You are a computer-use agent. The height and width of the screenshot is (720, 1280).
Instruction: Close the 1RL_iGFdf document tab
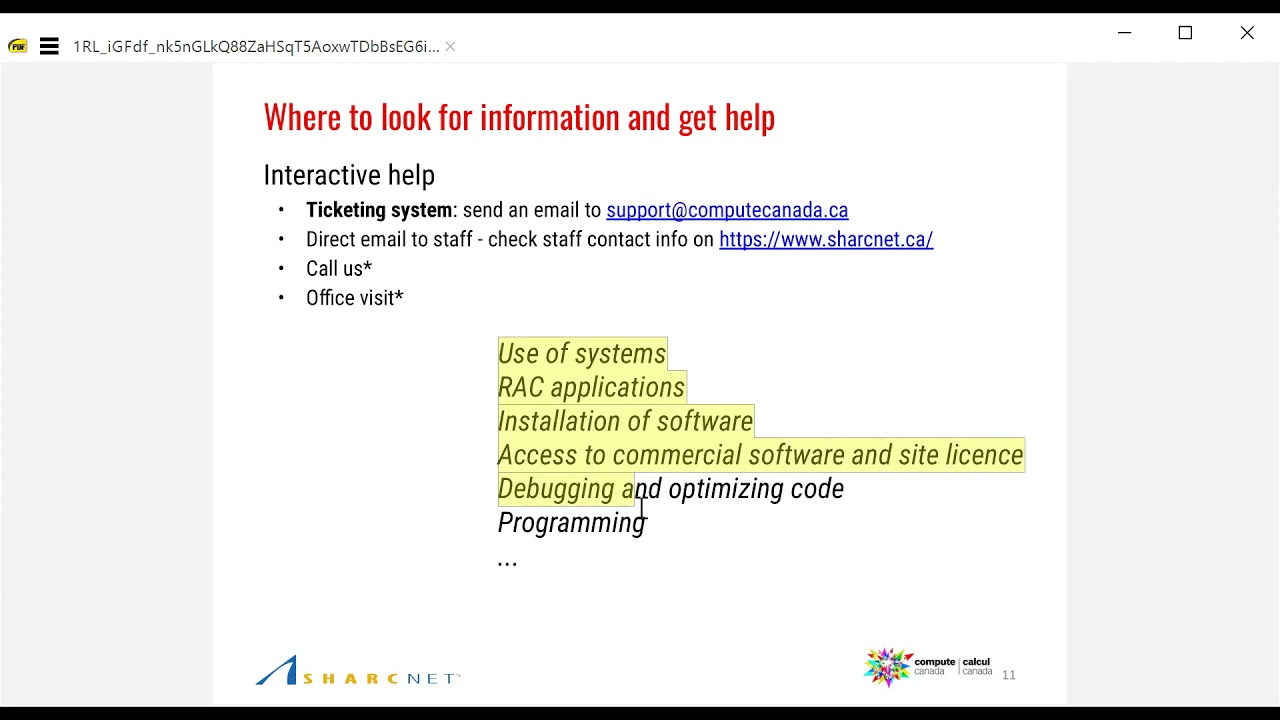[450, 46]
